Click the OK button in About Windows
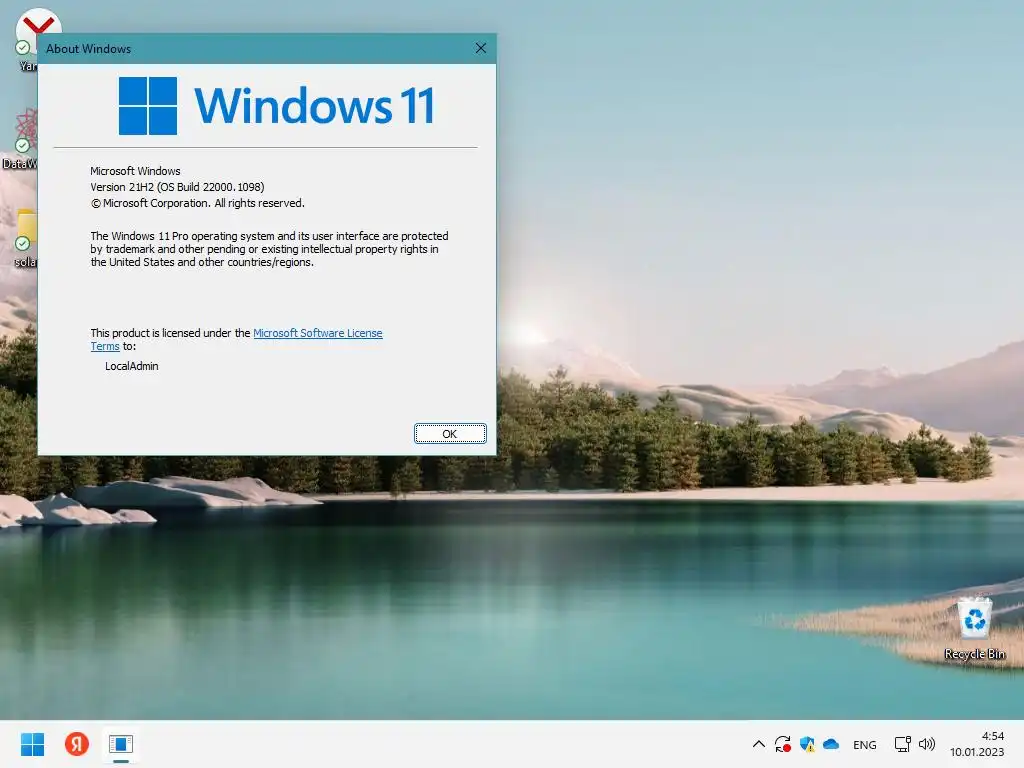Image resolution: width=1024 pixels, height=768 pixels. tap(450, 434)
